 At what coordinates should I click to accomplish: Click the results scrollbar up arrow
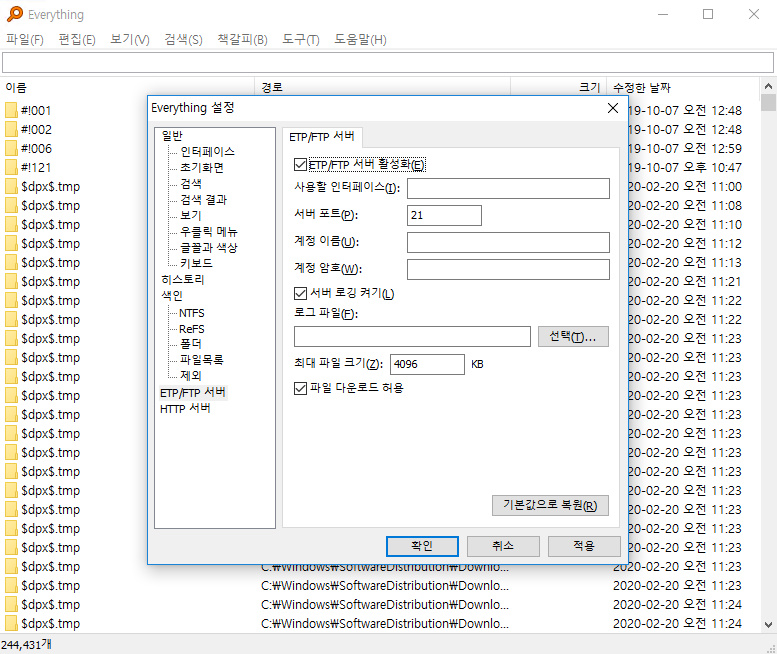(x=768, y=86)
